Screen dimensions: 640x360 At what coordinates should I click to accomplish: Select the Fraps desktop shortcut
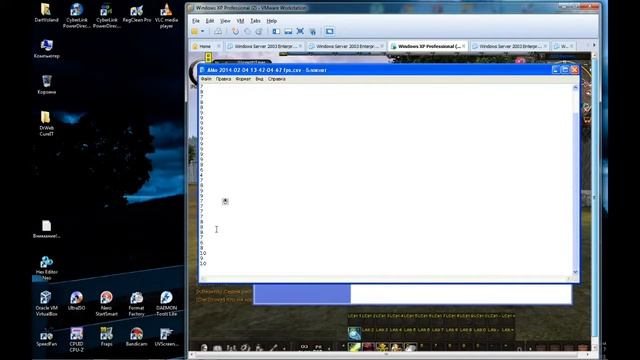coord(106,337)
